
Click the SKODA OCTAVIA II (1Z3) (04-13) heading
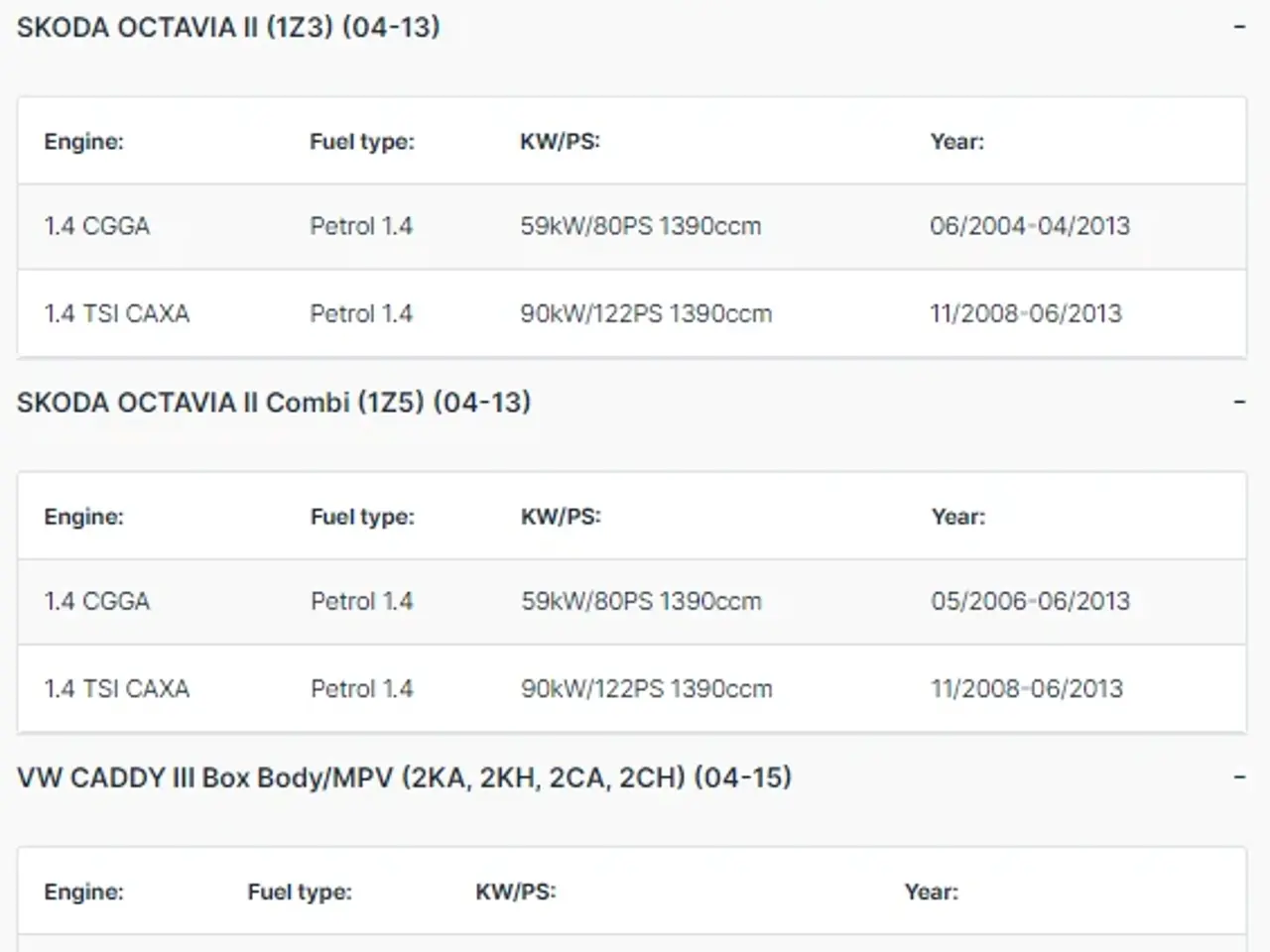click(228, 27)
